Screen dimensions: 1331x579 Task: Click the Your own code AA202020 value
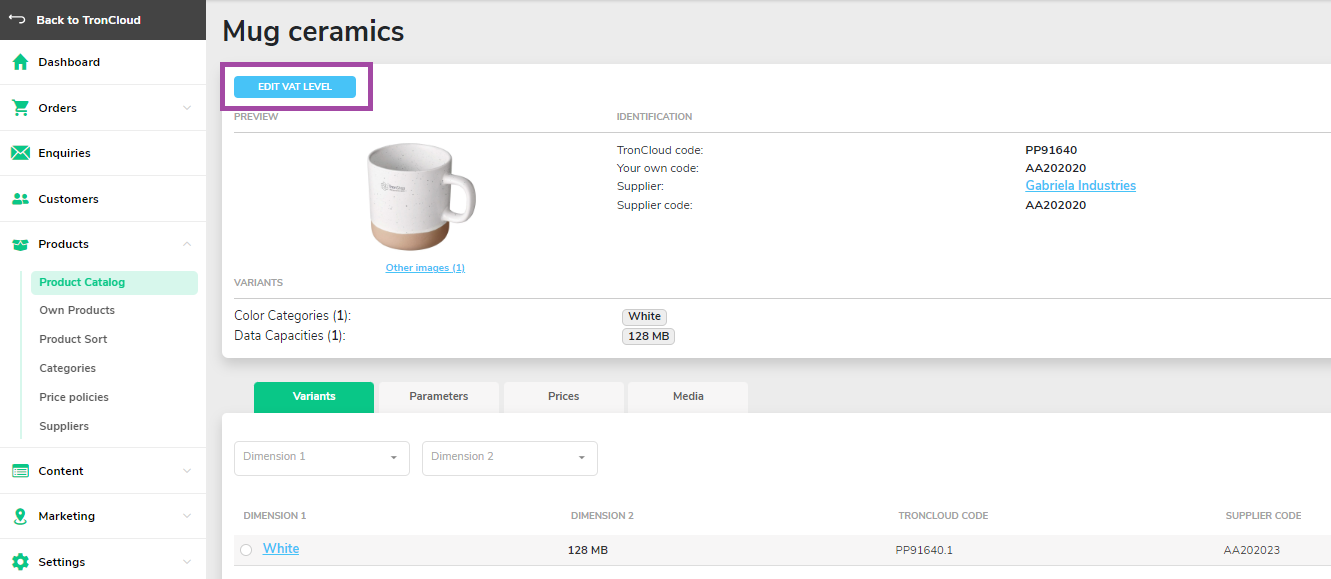[1056, 168]
